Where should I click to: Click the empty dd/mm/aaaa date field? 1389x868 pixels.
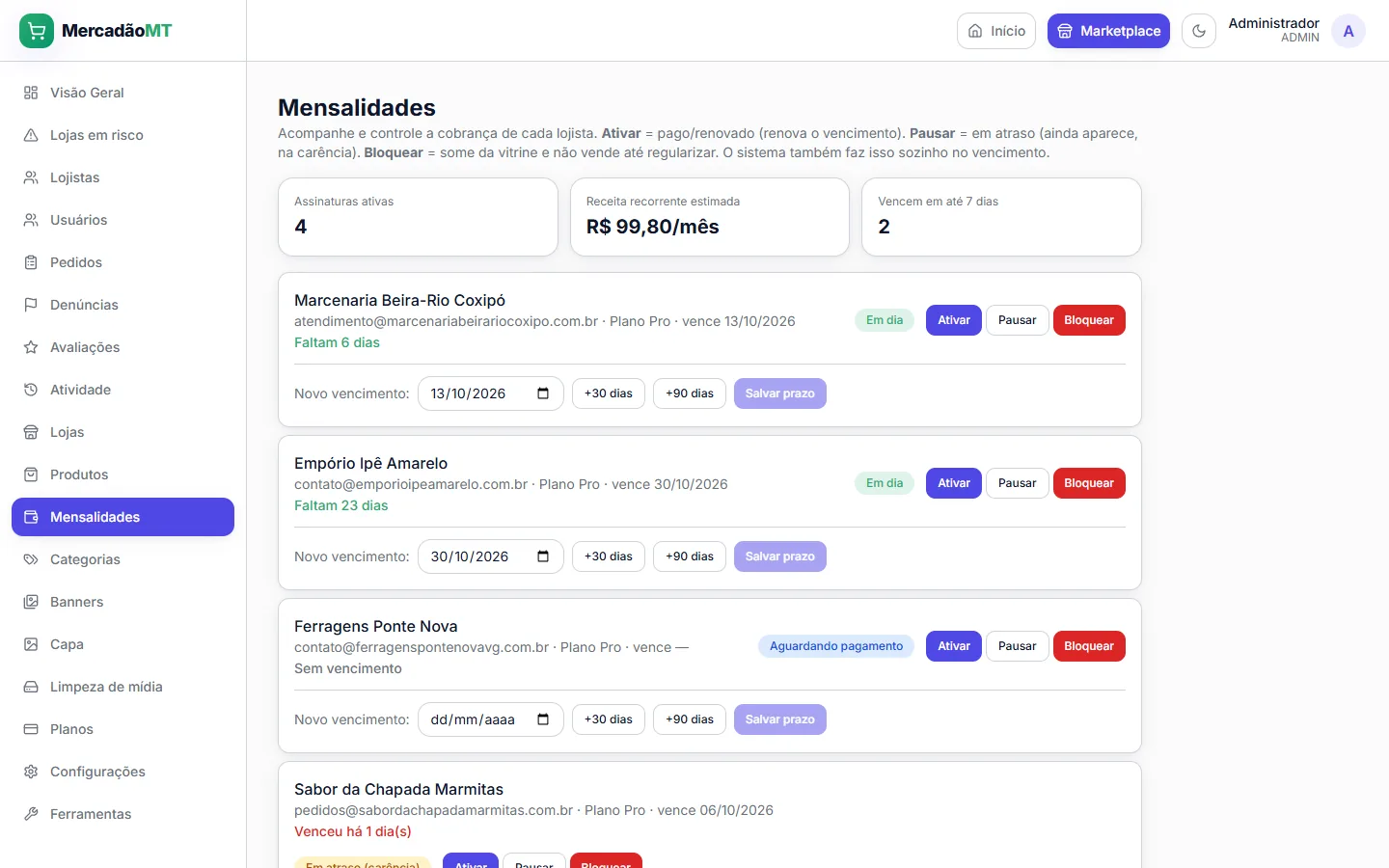coord(491,719)
